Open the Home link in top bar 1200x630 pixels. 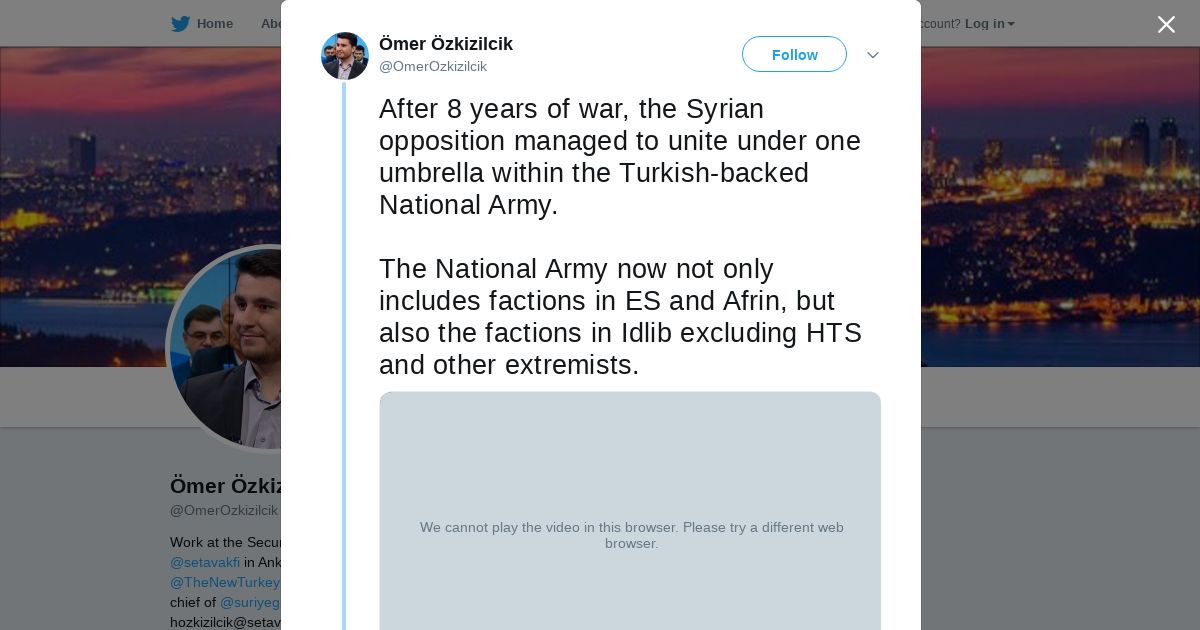coord(214,24)
